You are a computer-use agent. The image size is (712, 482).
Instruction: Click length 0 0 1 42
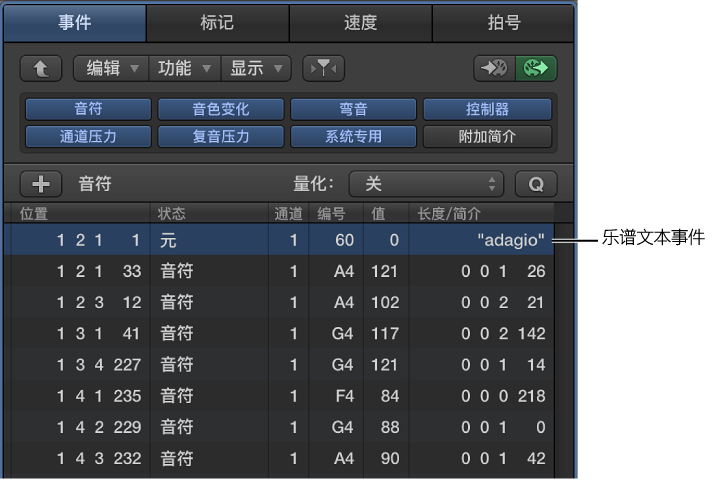tap(503, 458)
